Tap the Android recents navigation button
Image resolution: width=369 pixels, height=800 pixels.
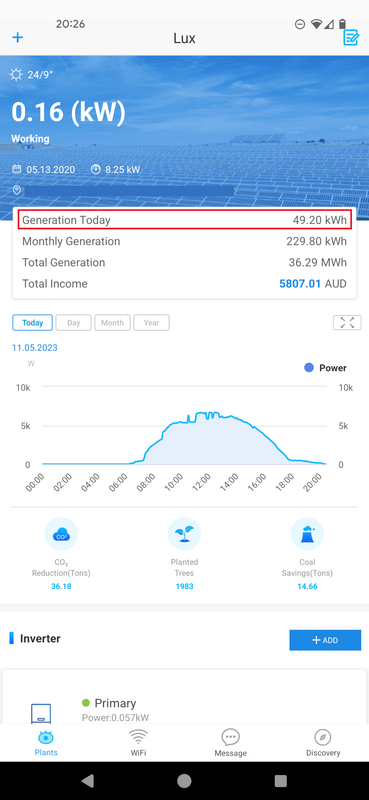(x=281, y=781)
